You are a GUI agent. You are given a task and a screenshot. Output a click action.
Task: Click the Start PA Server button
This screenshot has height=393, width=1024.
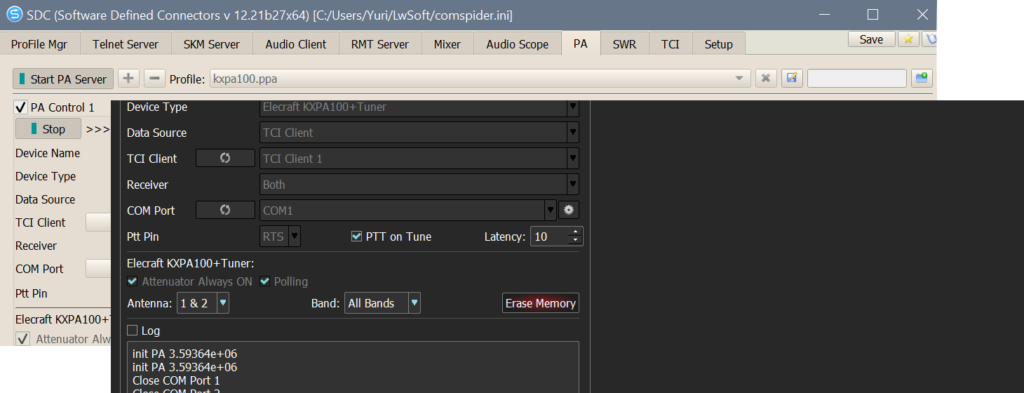63,79
